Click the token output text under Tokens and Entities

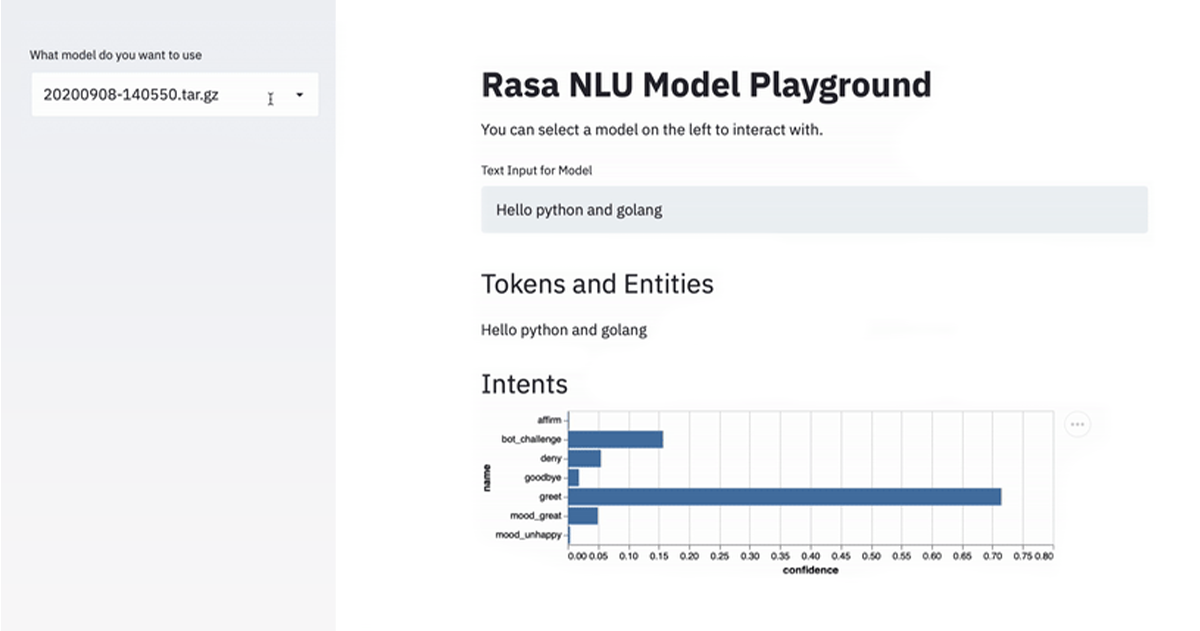563,330
